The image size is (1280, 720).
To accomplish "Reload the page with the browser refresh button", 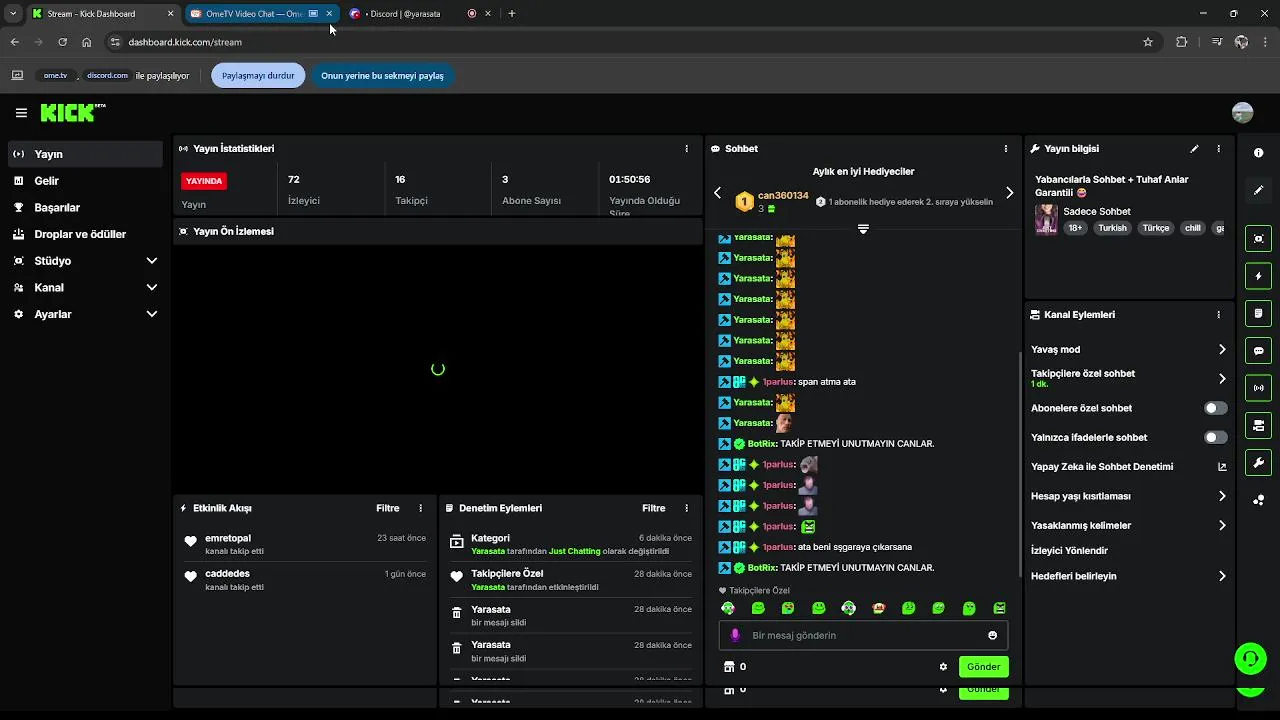I will pos(62,42).
